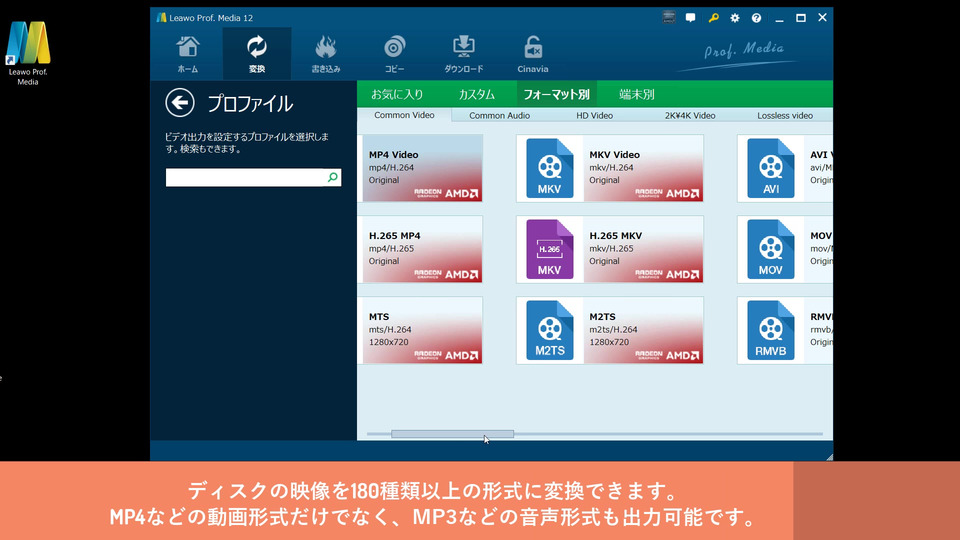Select the Common Video subtab
The width and height of the screenshot is (960, 540).
click(x=404, y=115)
